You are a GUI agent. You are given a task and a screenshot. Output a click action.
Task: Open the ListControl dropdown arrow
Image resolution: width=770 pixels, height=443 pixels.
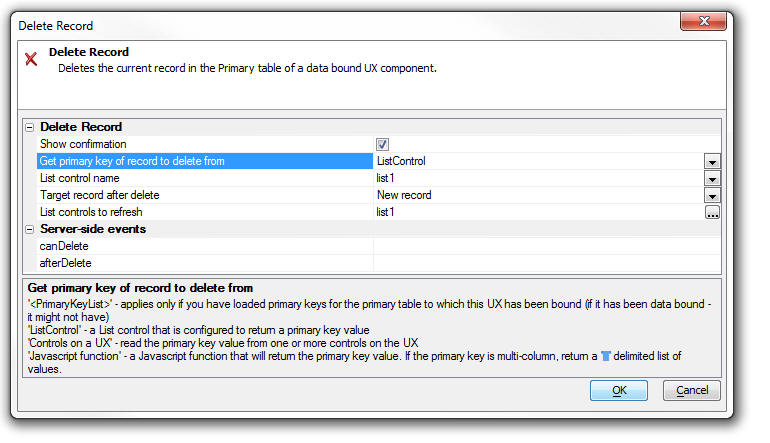(x=712, y=161)
